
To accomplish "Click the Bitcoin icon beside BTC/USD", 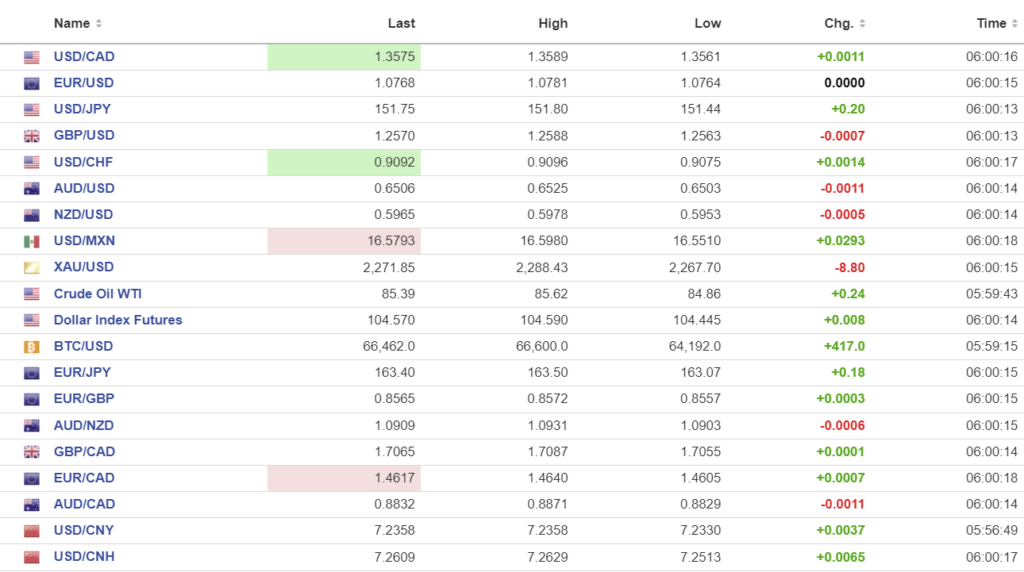I will [x=32, y=346].
